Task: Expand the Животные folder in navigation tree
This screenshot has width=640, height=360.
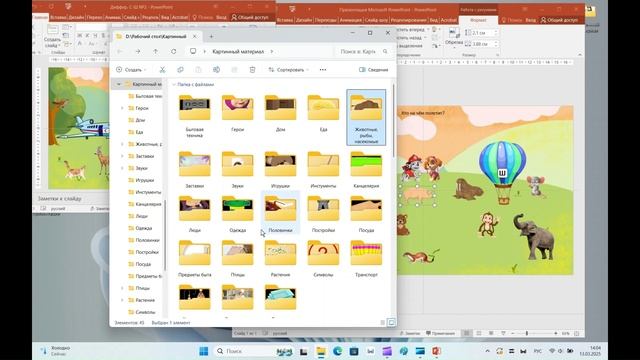Action: coord(122,144)
